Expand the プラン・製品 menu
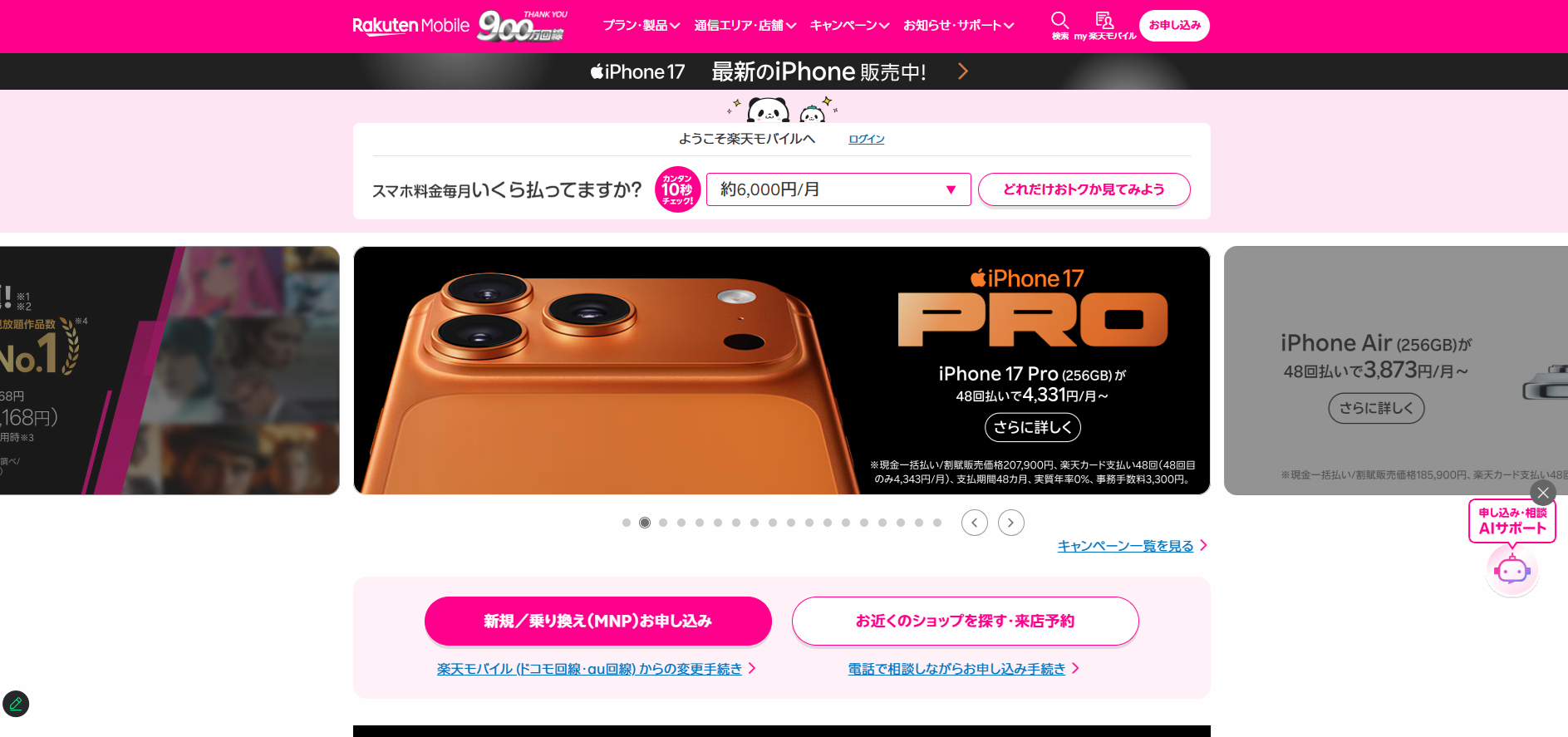This screenshot has width=1568, height=737. coord(641,26)
